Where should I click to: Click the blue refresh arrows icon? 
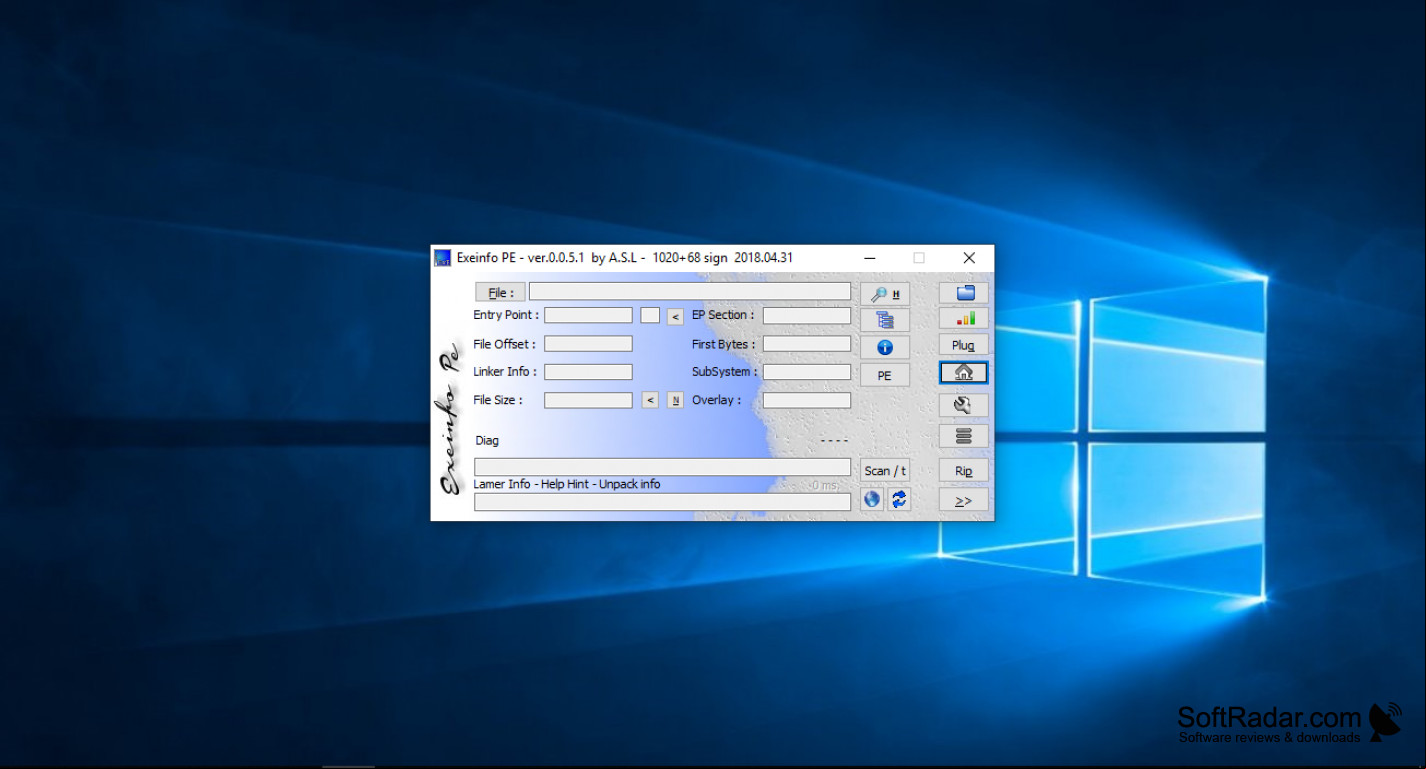point(899,499)
